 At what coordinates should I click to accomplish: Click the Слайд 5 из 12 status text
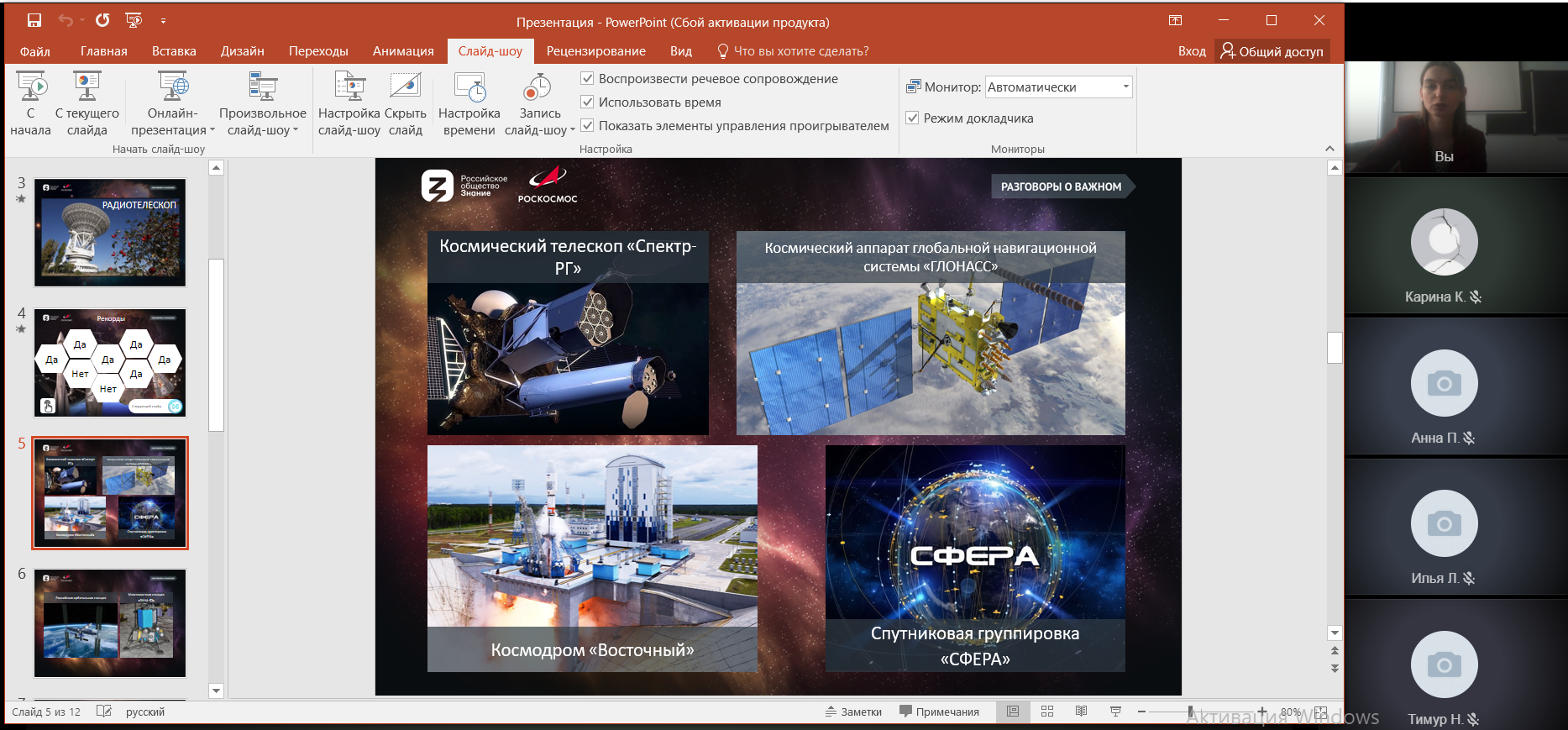[x=46, y=712]
